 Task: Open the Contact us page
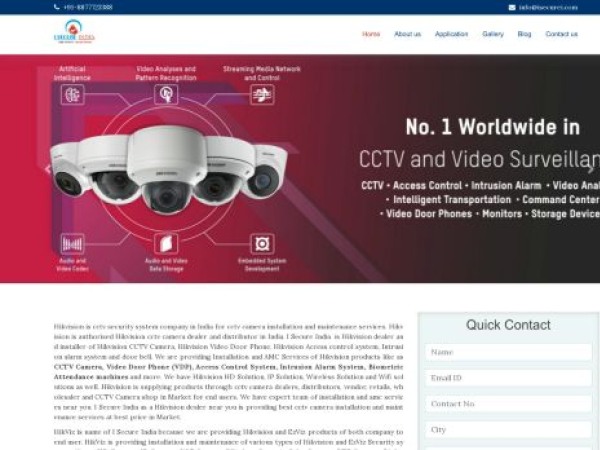561,34
